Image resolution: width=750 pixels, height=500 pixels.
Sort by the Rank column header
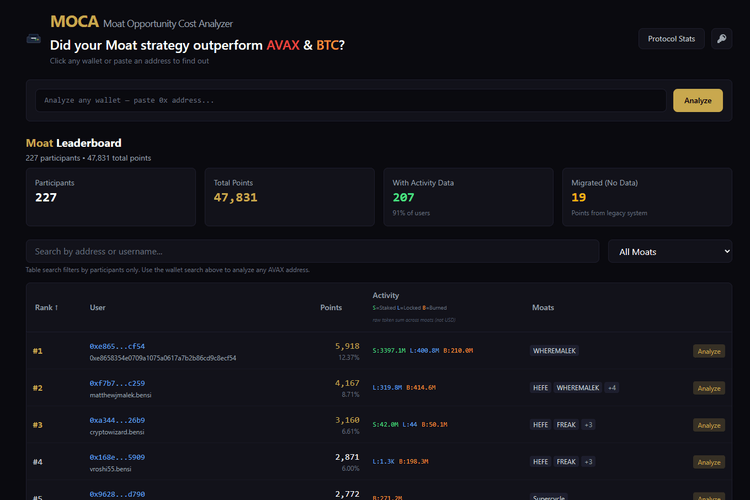46,308
